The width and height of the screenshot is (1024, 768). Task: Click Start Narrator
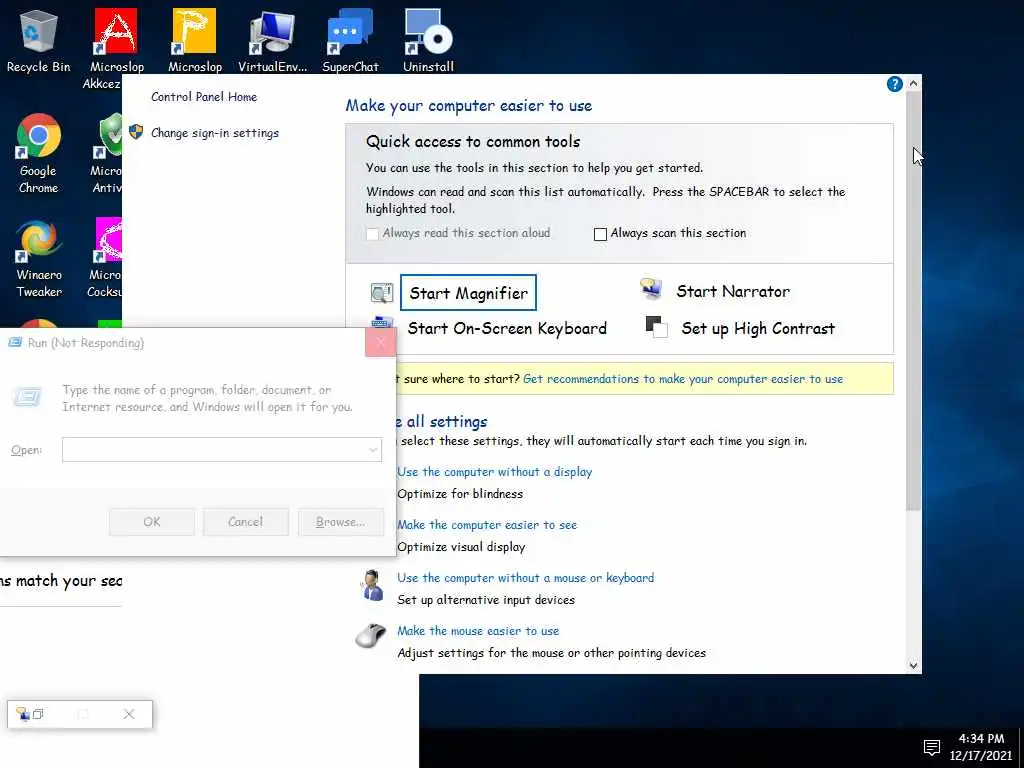pos(733,291)
